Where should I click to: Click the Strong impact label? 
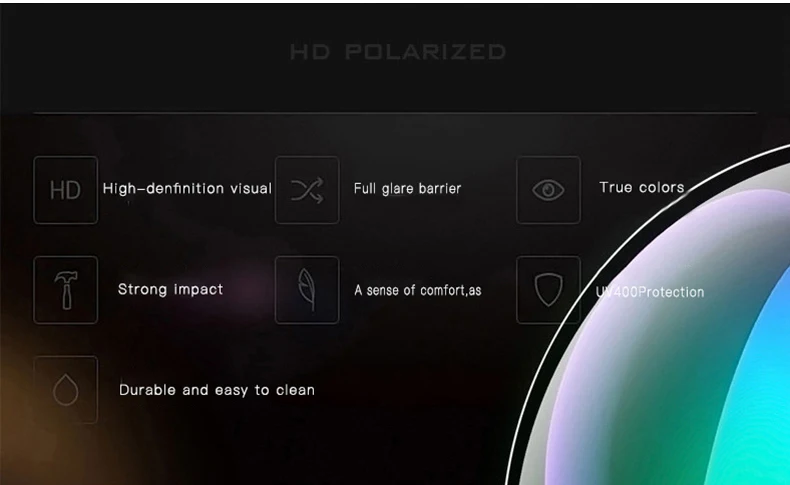(170, 289)
